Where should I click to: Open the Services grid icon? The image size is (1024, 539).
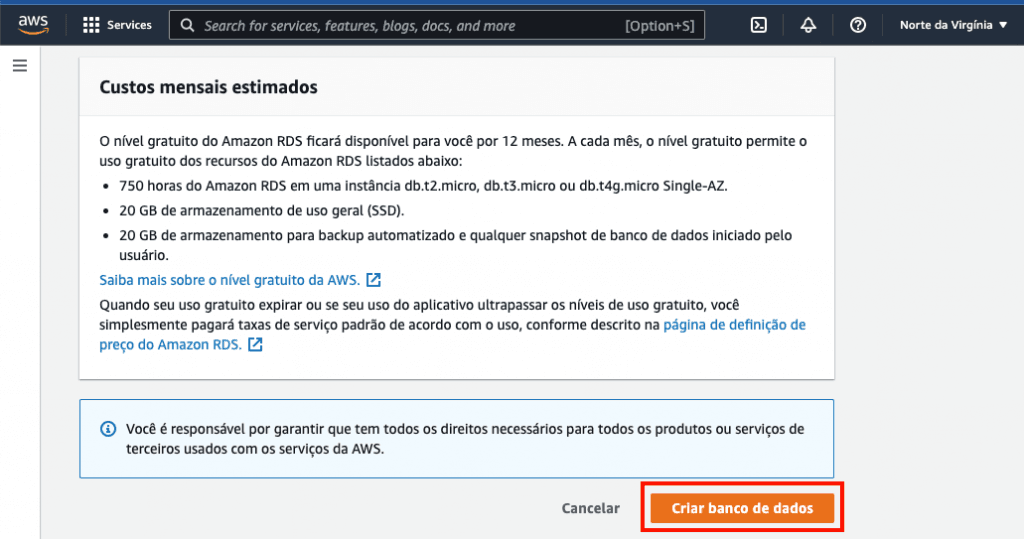pyautogui.click(x=91, y=25)
